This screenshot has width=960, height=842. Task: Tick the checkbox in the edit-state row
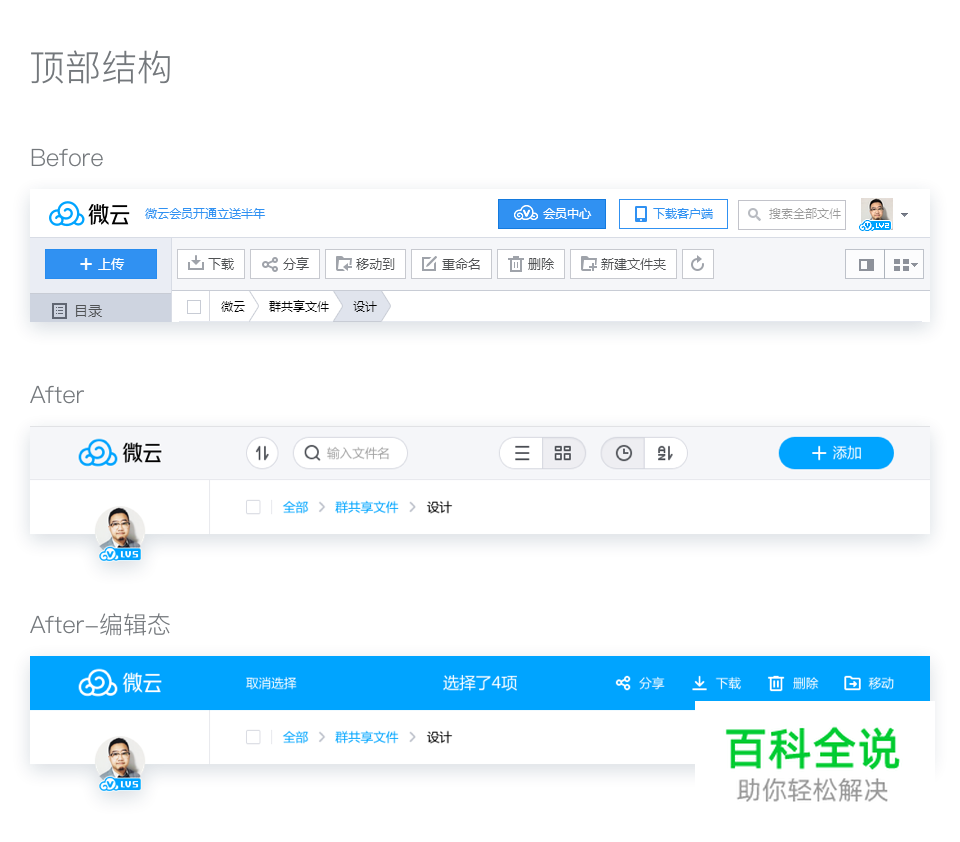(253, 737)
